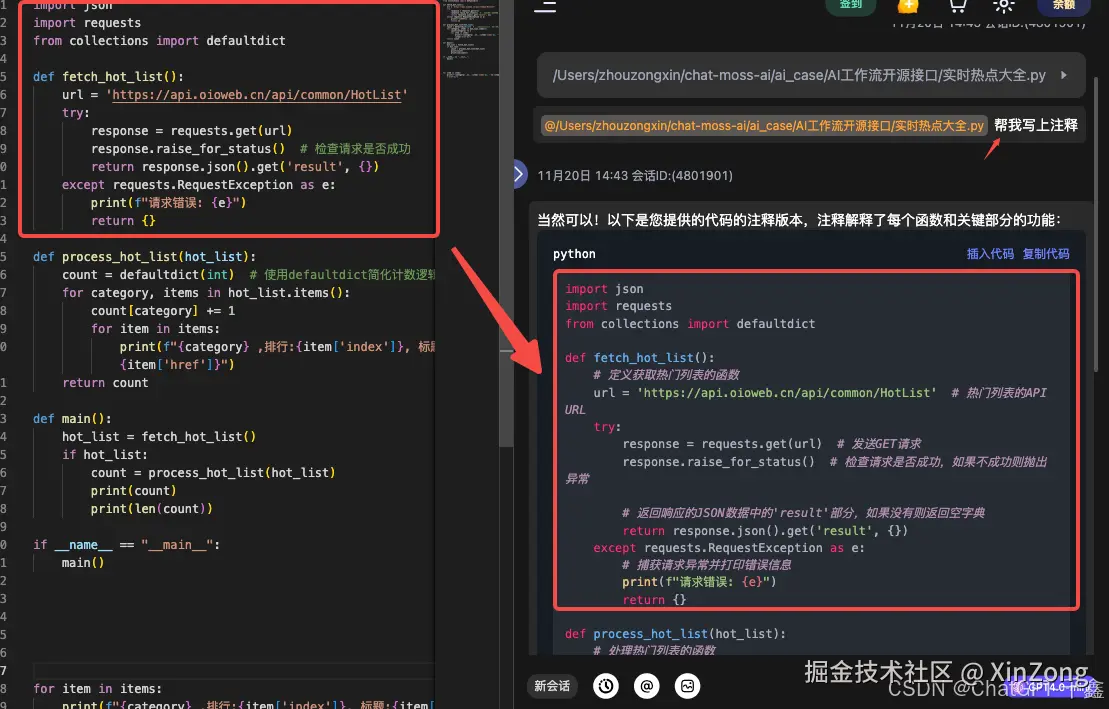Click the @ mention icon
The width and height of the screenshot is (1109, 709).
click(x=646, y=687)
